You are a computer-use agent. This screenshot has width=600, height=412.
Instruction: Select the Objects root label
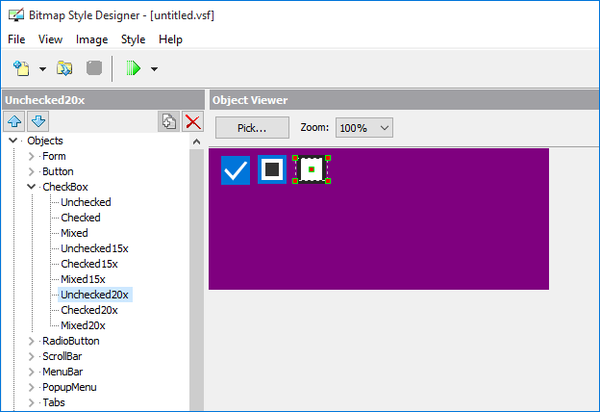(x=45, y=140)
